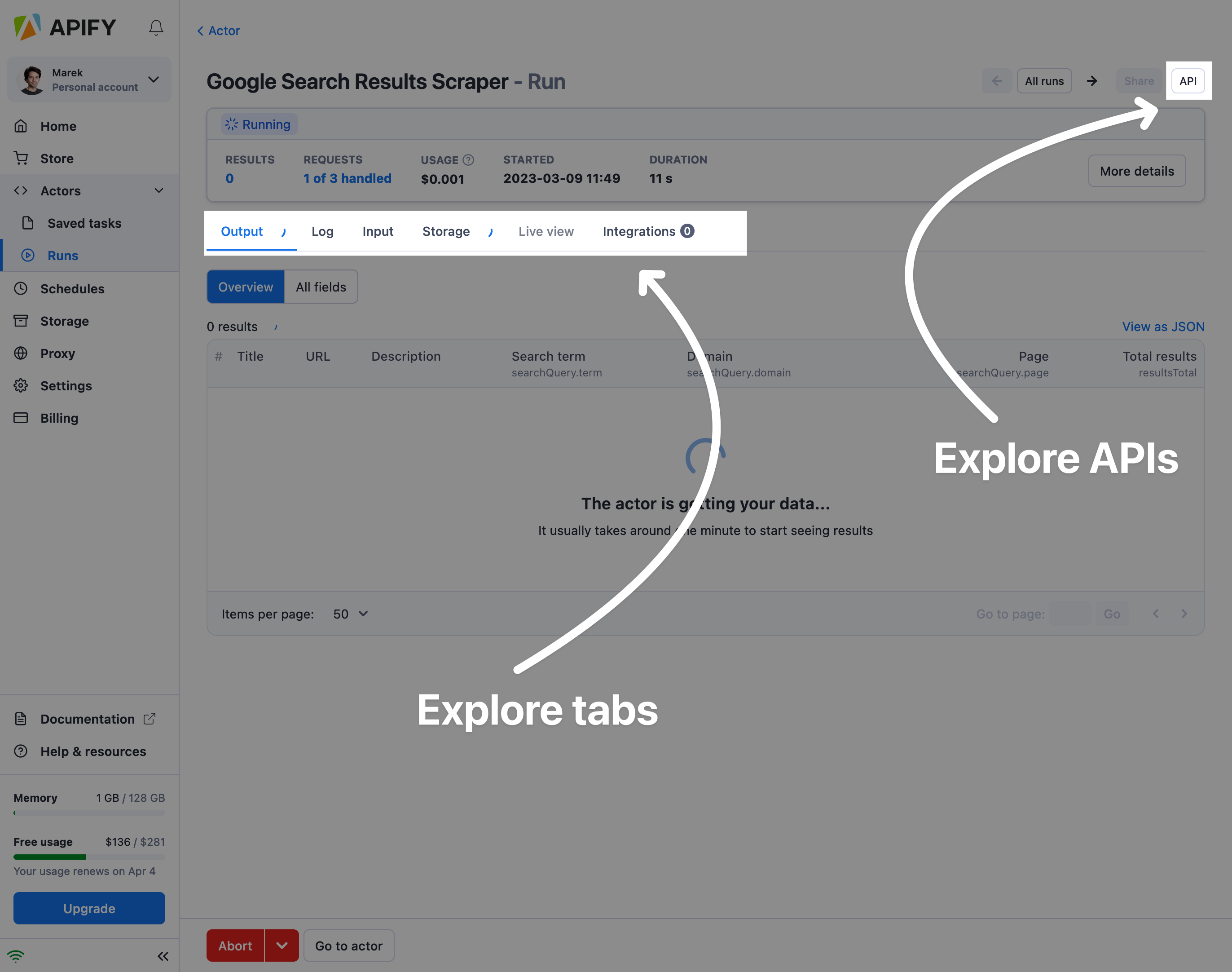Image resolution: width=1232 pixels, height=972 pixels.
Task: Expand the Marek personal account menu
Action: (x=153, y=79)
